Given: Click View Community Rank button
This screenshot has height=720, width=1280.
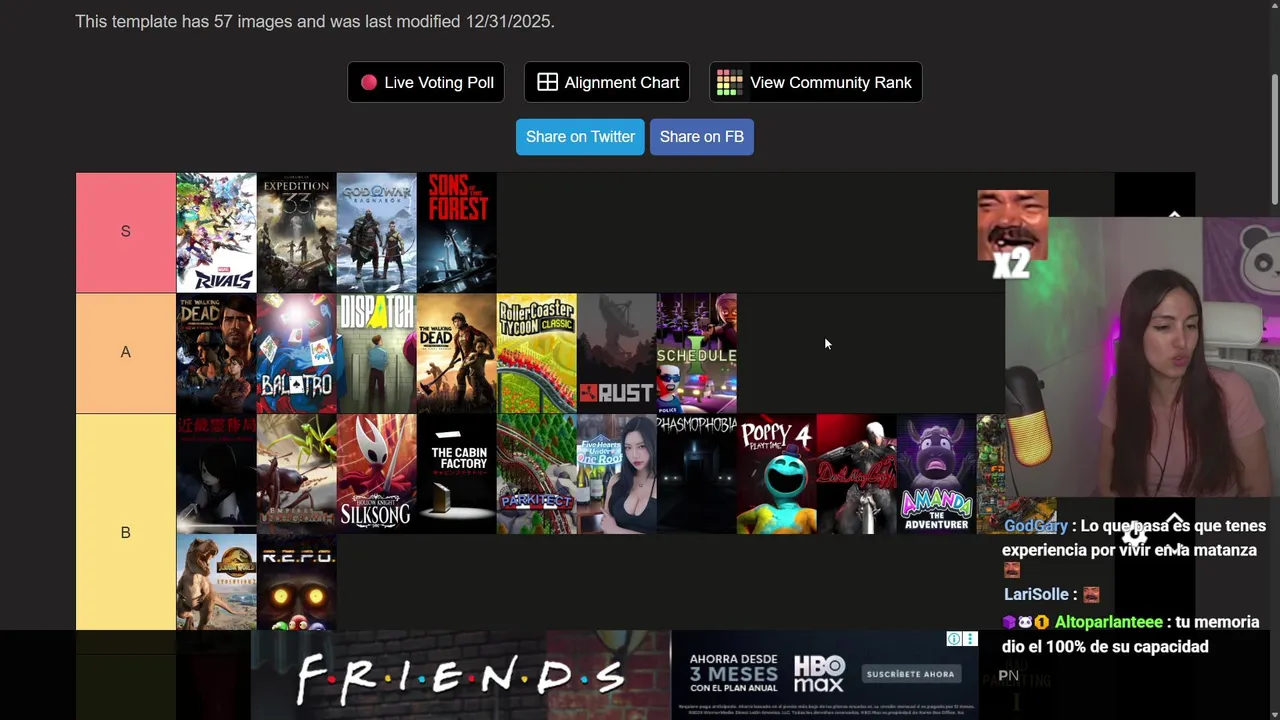Looking at the screenshot, I should coord(816,82).
